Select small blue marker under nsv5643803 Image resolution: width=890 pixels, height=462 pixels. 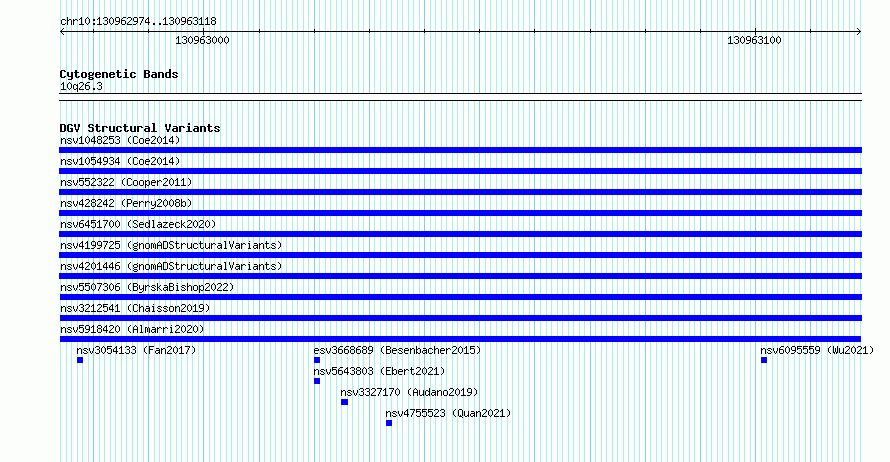[x=317, y=381]
